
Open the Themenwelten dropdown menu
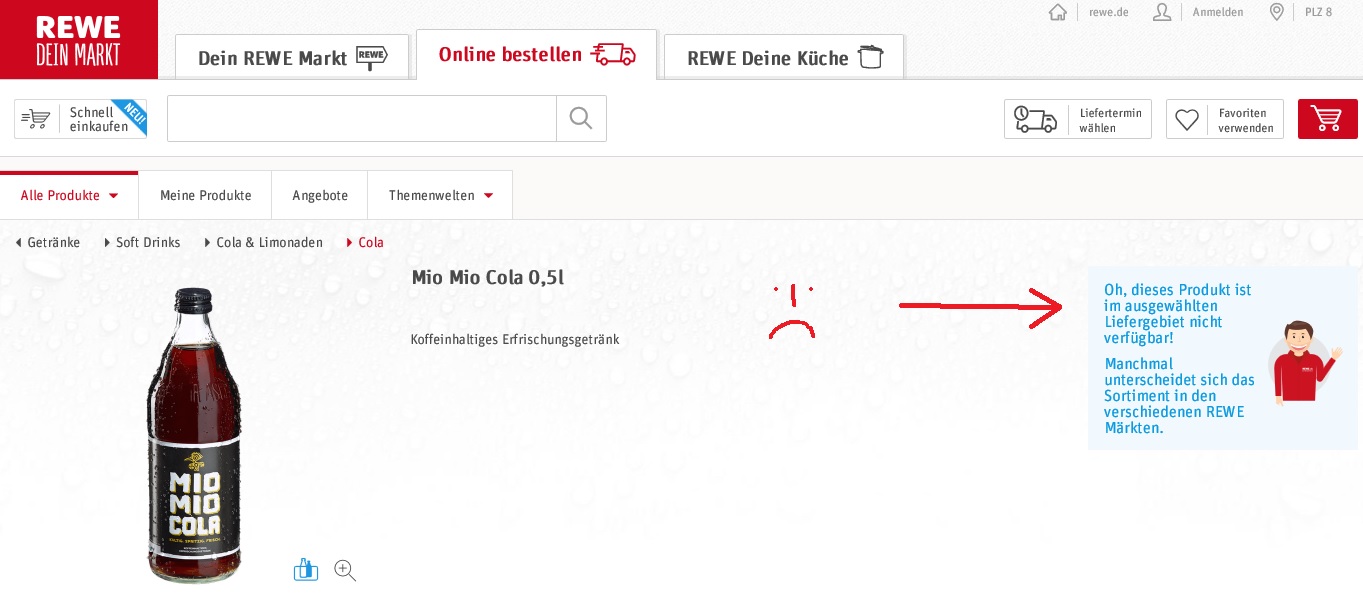pyautogui.click(x=440, y=195)
